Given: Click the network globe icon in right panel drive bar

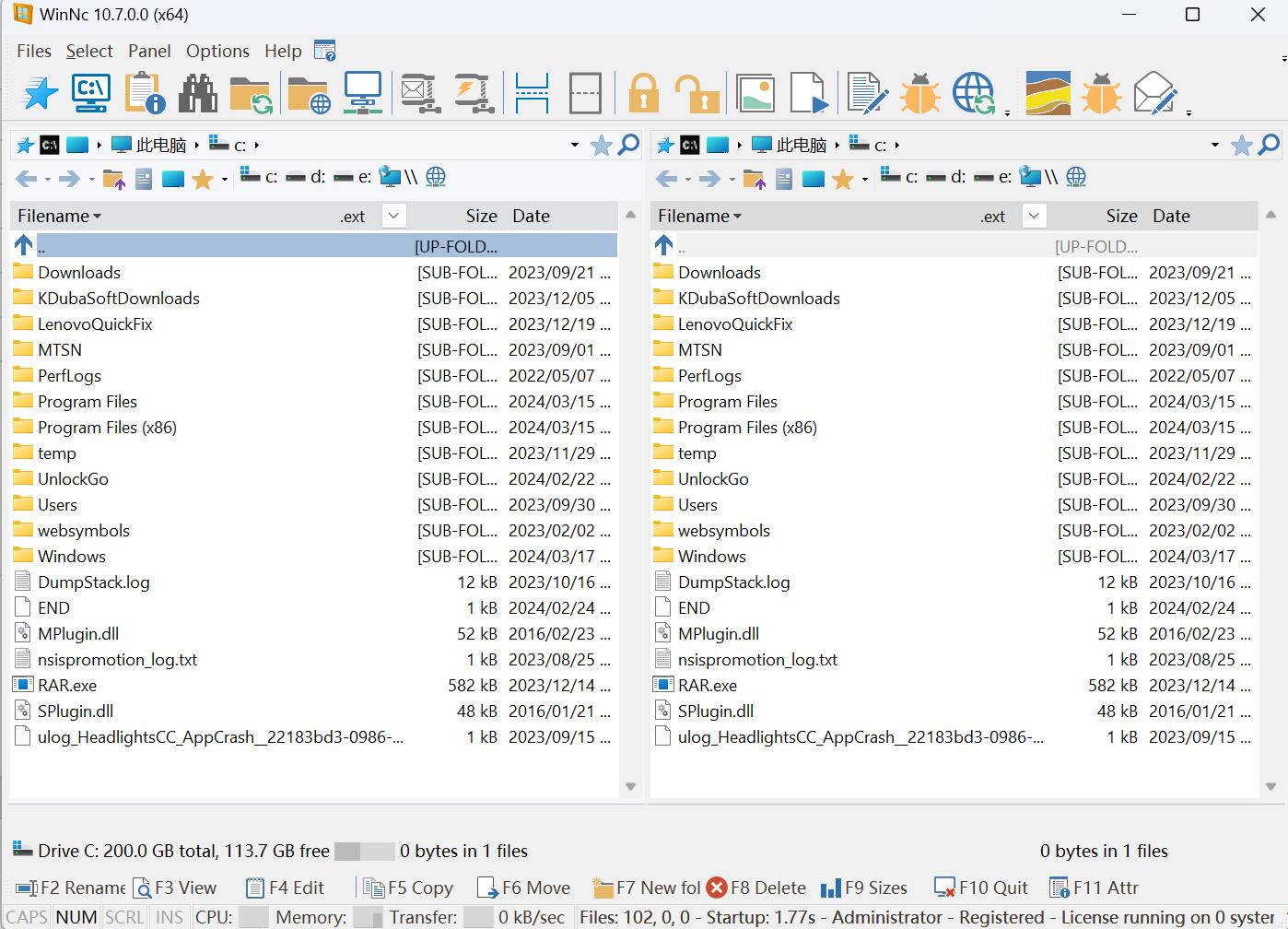Looking at the screenshot, I should tap(1076, 176).
